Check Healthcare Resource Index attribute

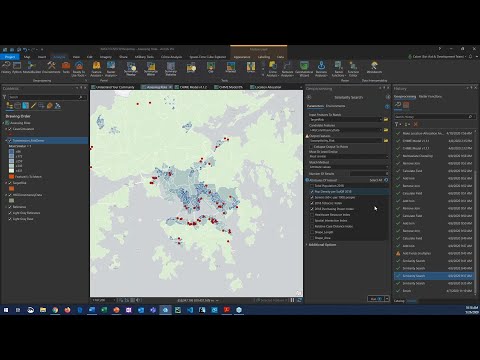tap(312, 215)
